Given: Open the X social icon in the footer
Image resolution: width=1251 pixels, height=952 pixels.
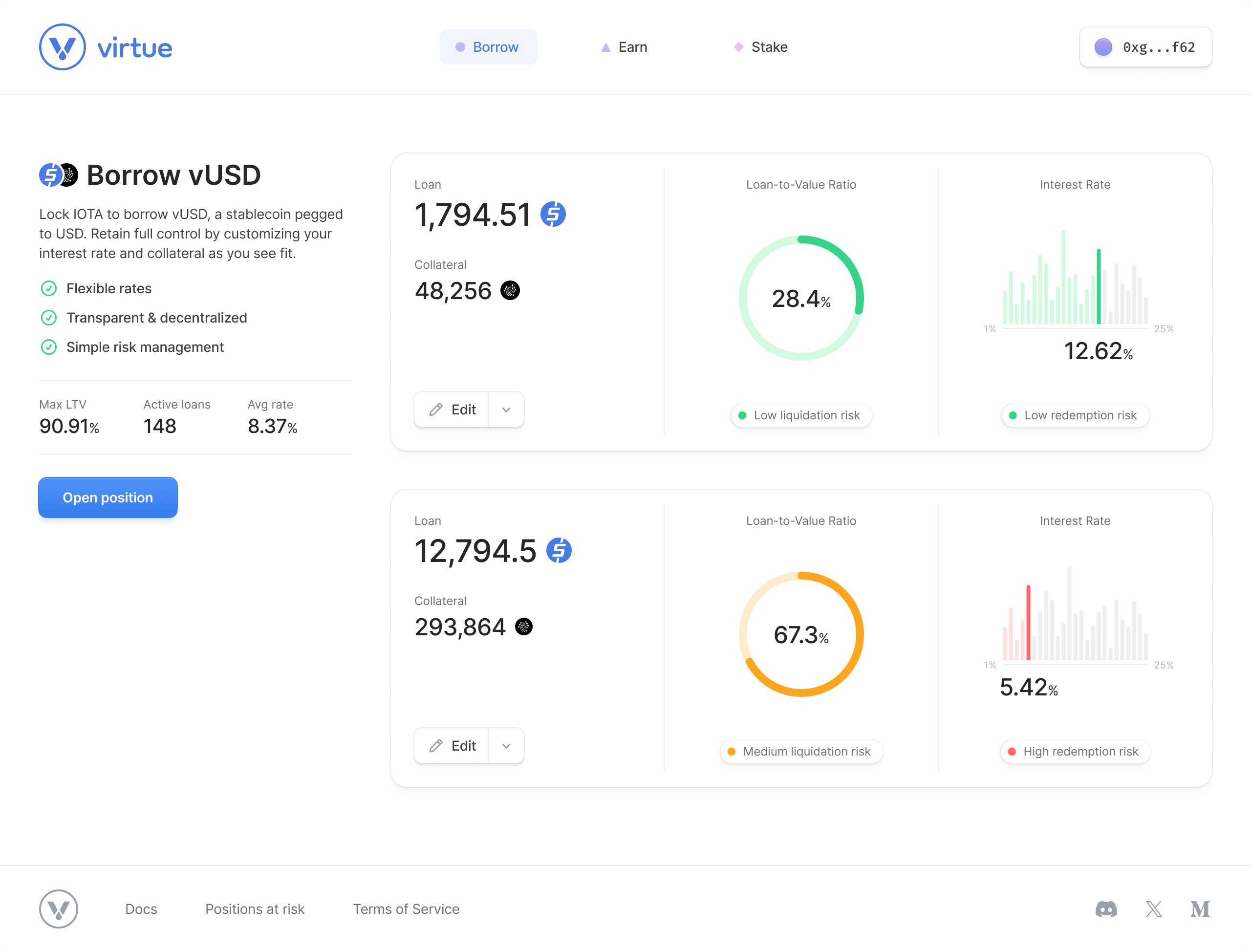Looking at the screenshot, I should coord(1153,909).
